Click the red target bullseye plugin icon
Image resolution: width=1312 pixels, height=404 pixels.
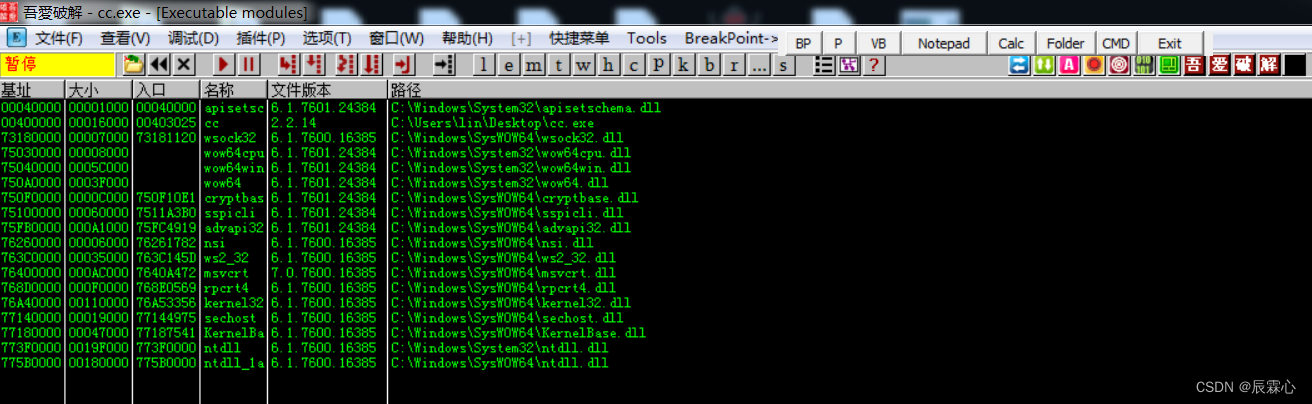1119,65
